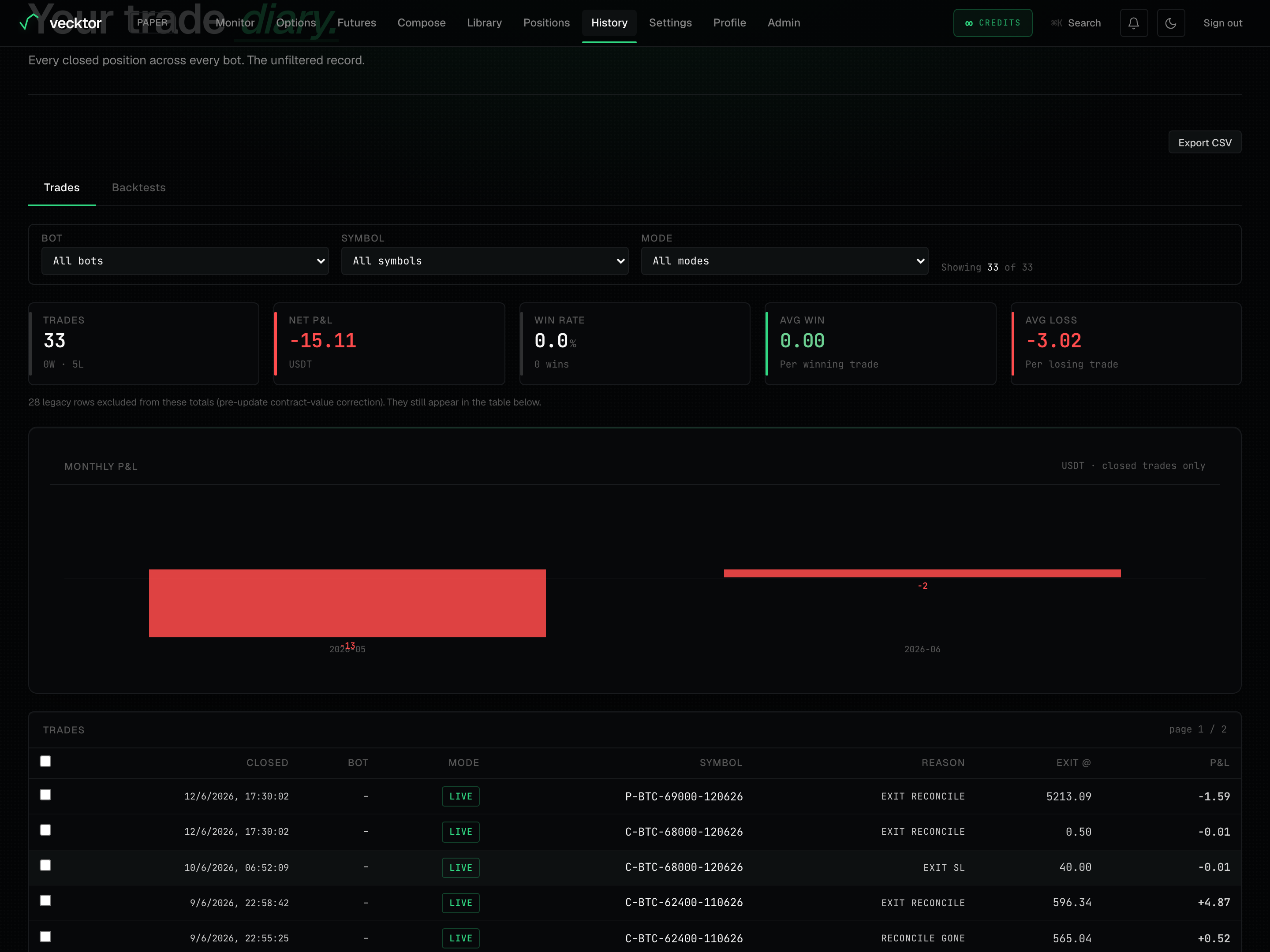This screenshot has height=952, width=1270.
Task: Toggle dark mode moon icon
Action: (1171, 23)
